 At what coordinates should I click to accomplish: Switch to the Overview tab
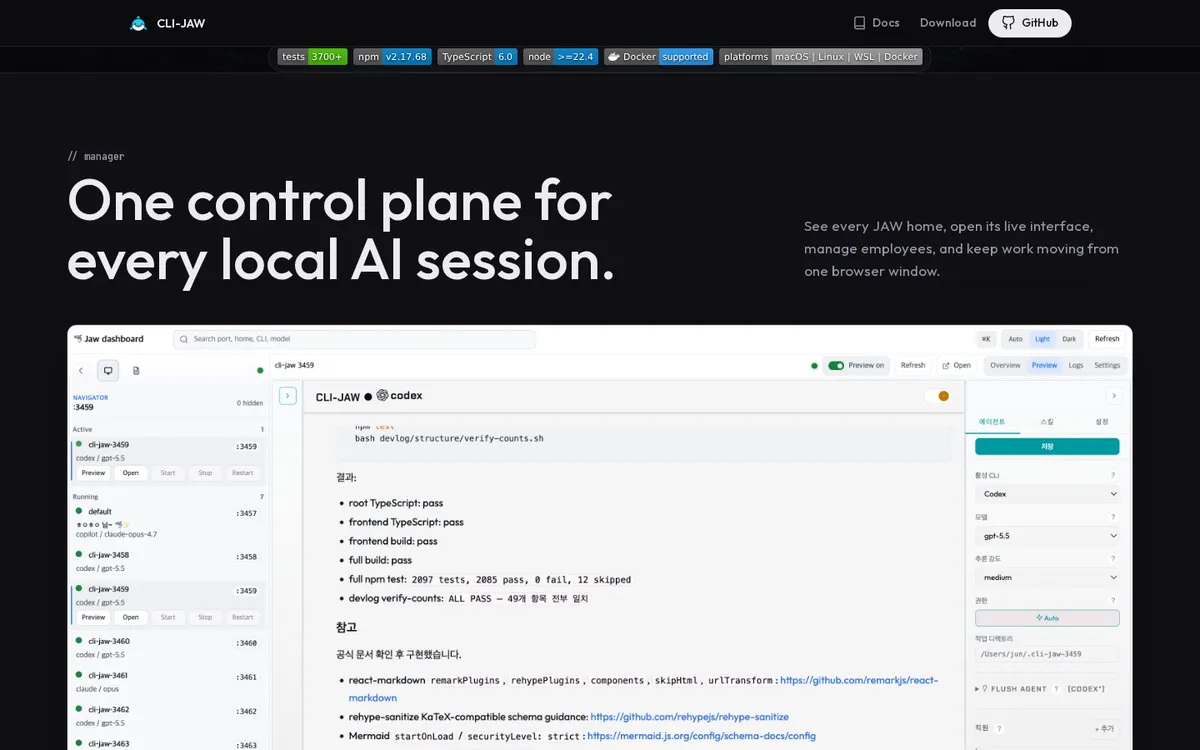click(x=1005, y=365)
